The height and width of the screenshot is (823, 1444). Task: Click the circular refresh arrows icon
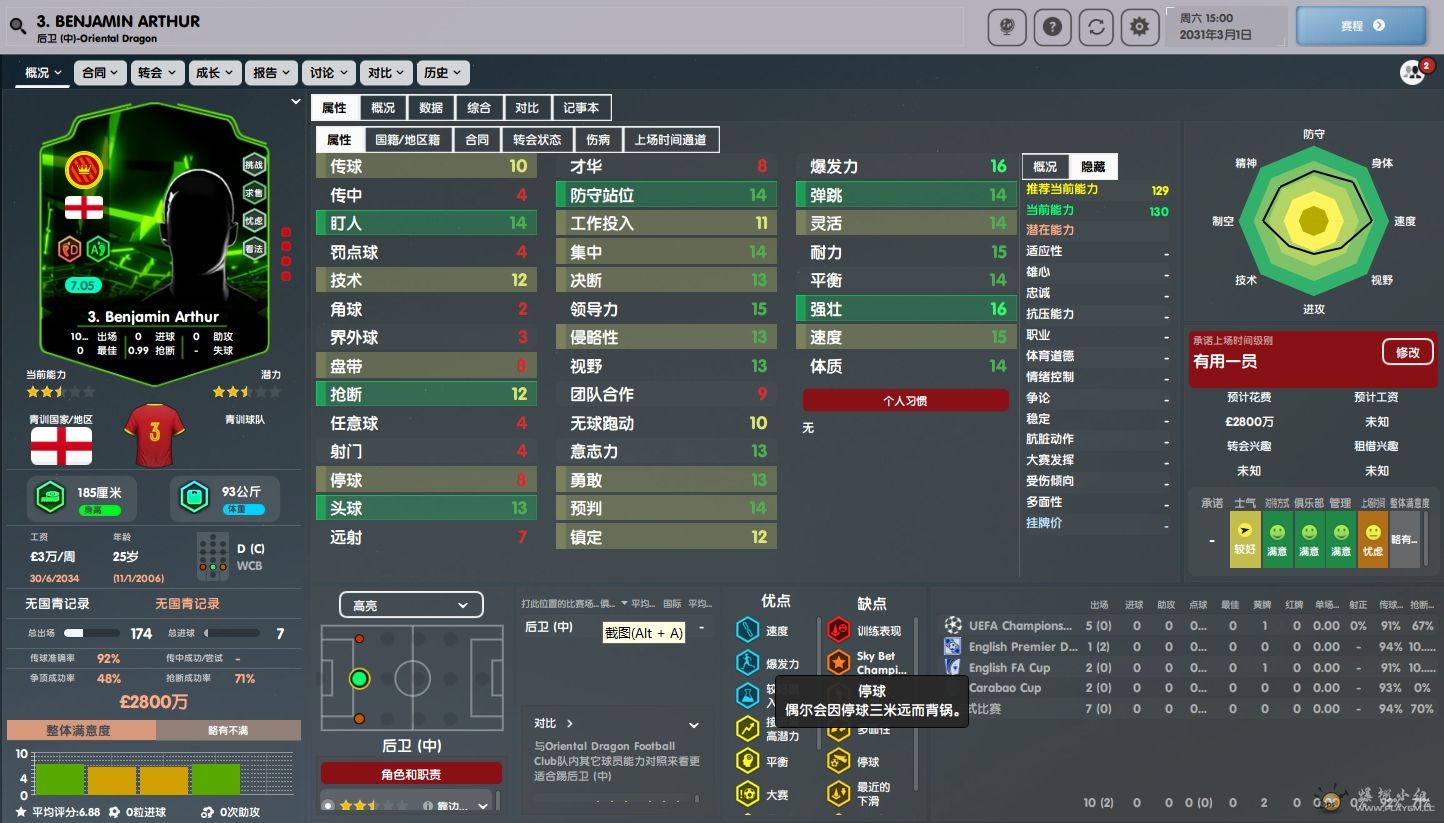point(1096,27)
